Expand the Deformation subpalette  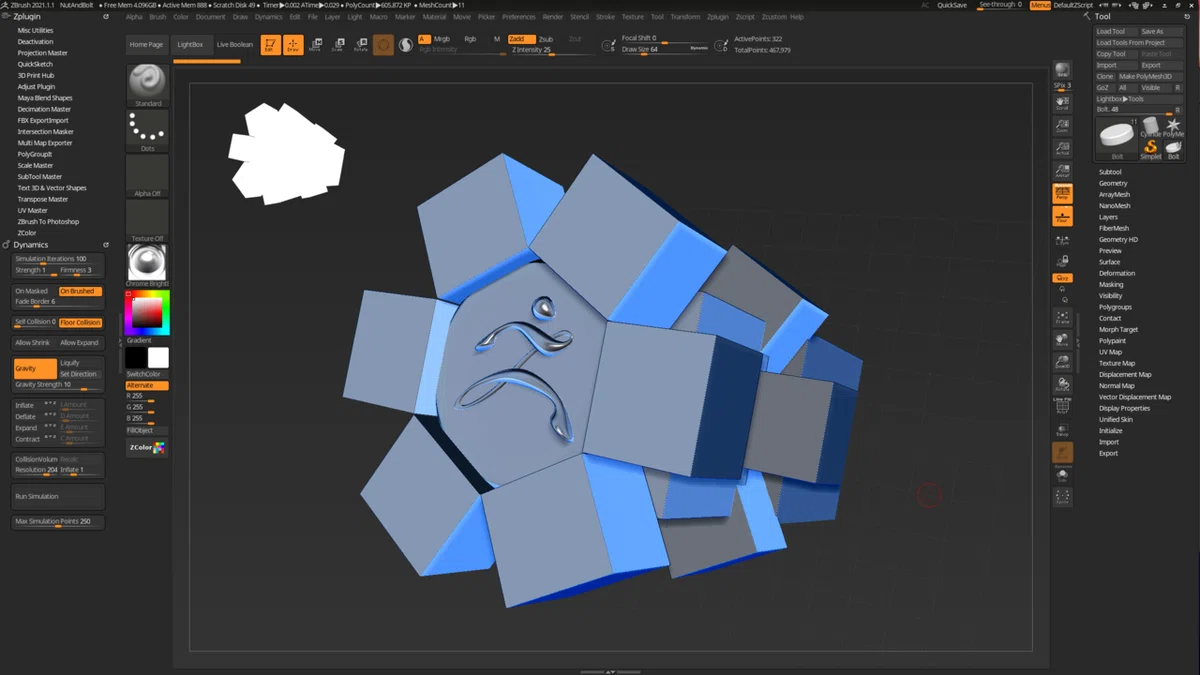coord(1117,273)
